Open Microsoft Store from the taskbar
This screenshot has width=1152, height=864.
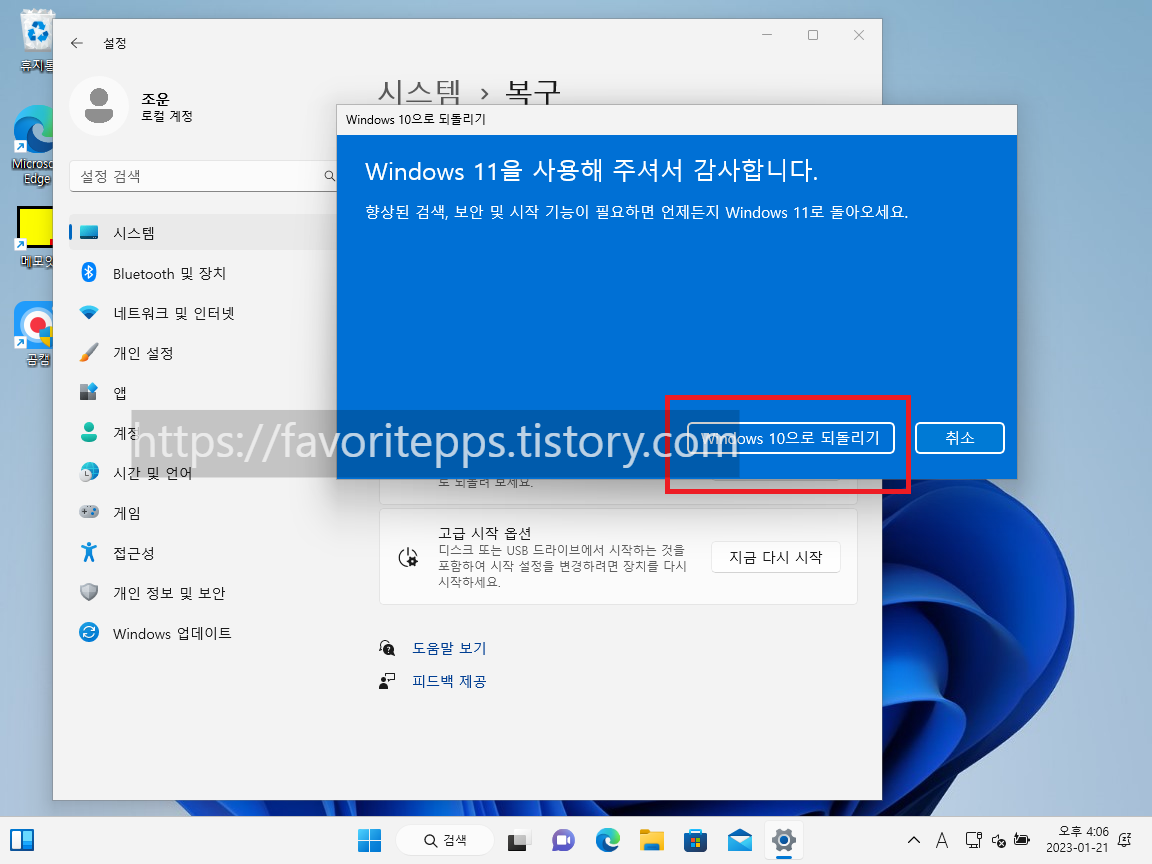695,840
